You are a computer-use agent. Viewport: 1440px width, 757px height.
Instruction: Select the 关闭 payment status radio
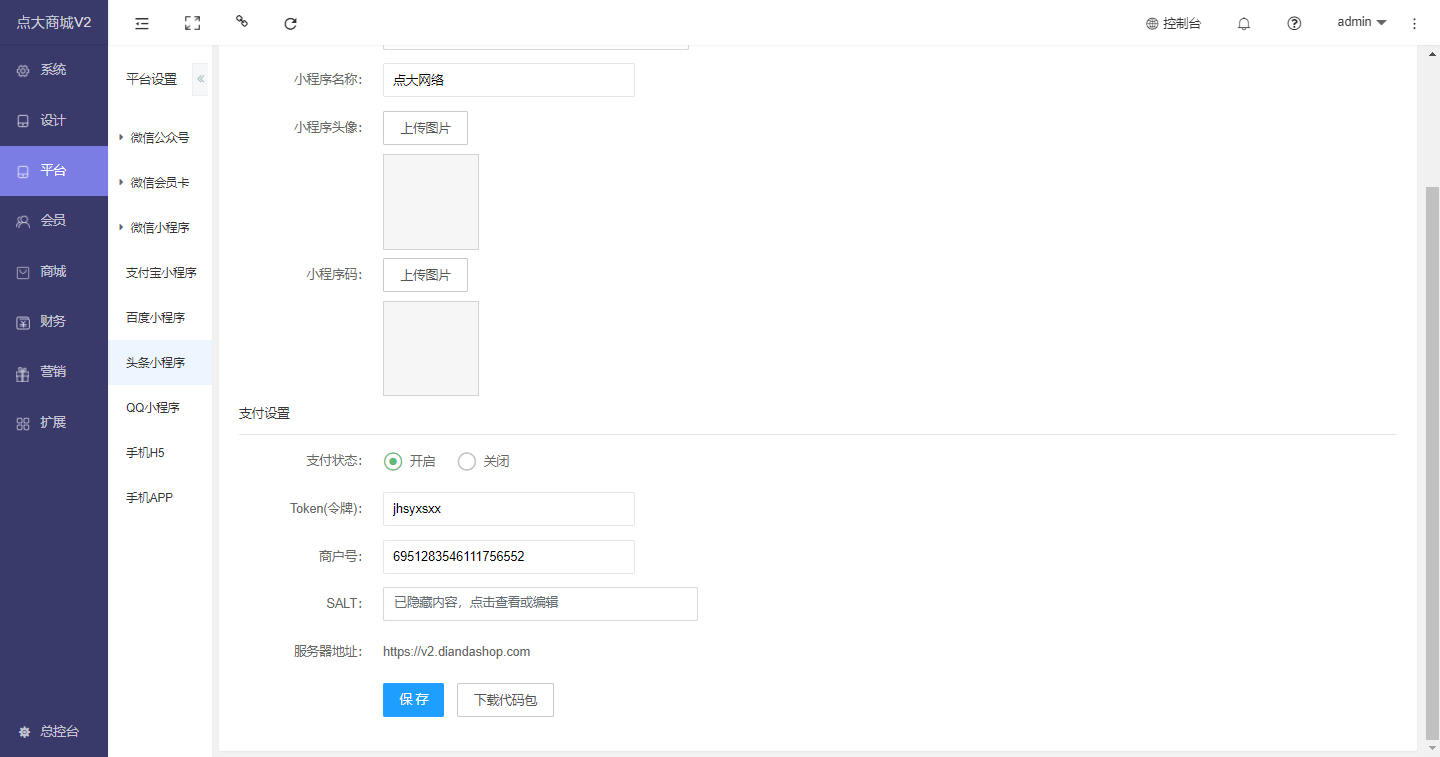[467, 461]
